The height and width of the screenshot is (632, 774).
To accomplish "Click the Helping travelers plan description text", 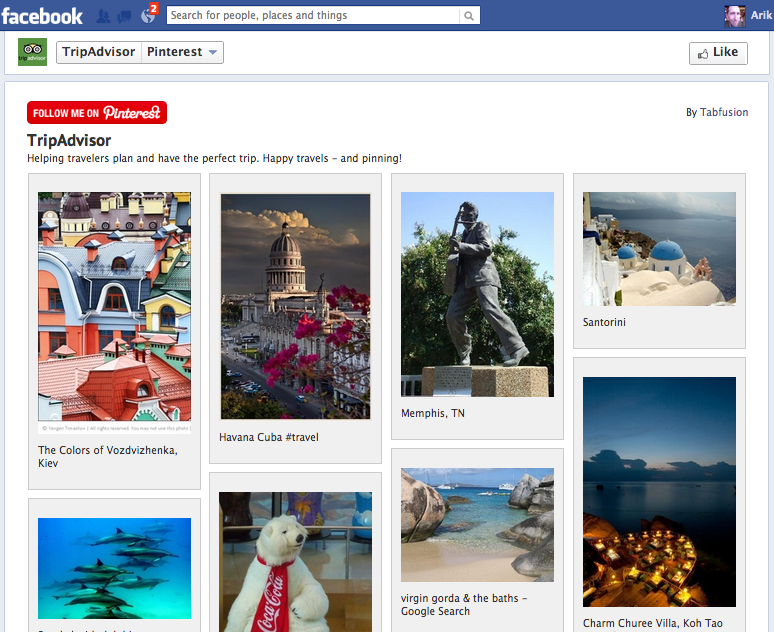I will tap(214, 158).
